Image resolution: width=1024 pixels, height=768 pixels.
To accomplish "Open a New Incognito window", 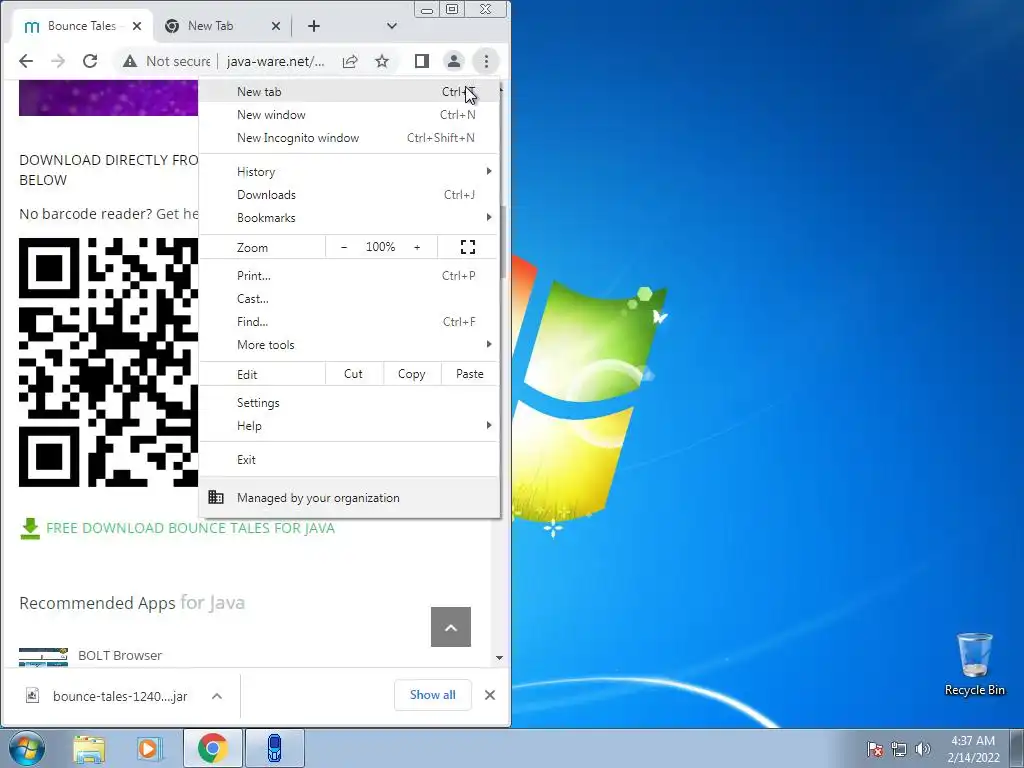I will tap(349, 138).
